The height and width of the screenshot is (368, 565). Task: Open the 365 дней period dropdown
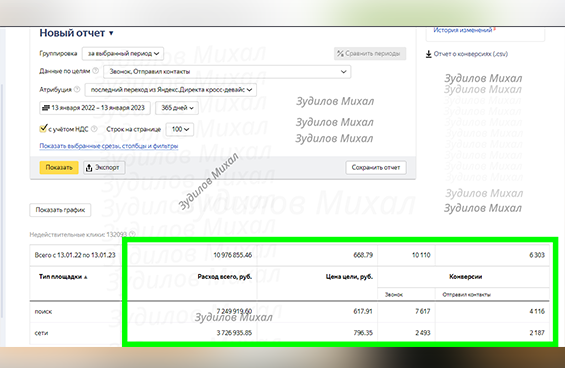pos(177,108)
